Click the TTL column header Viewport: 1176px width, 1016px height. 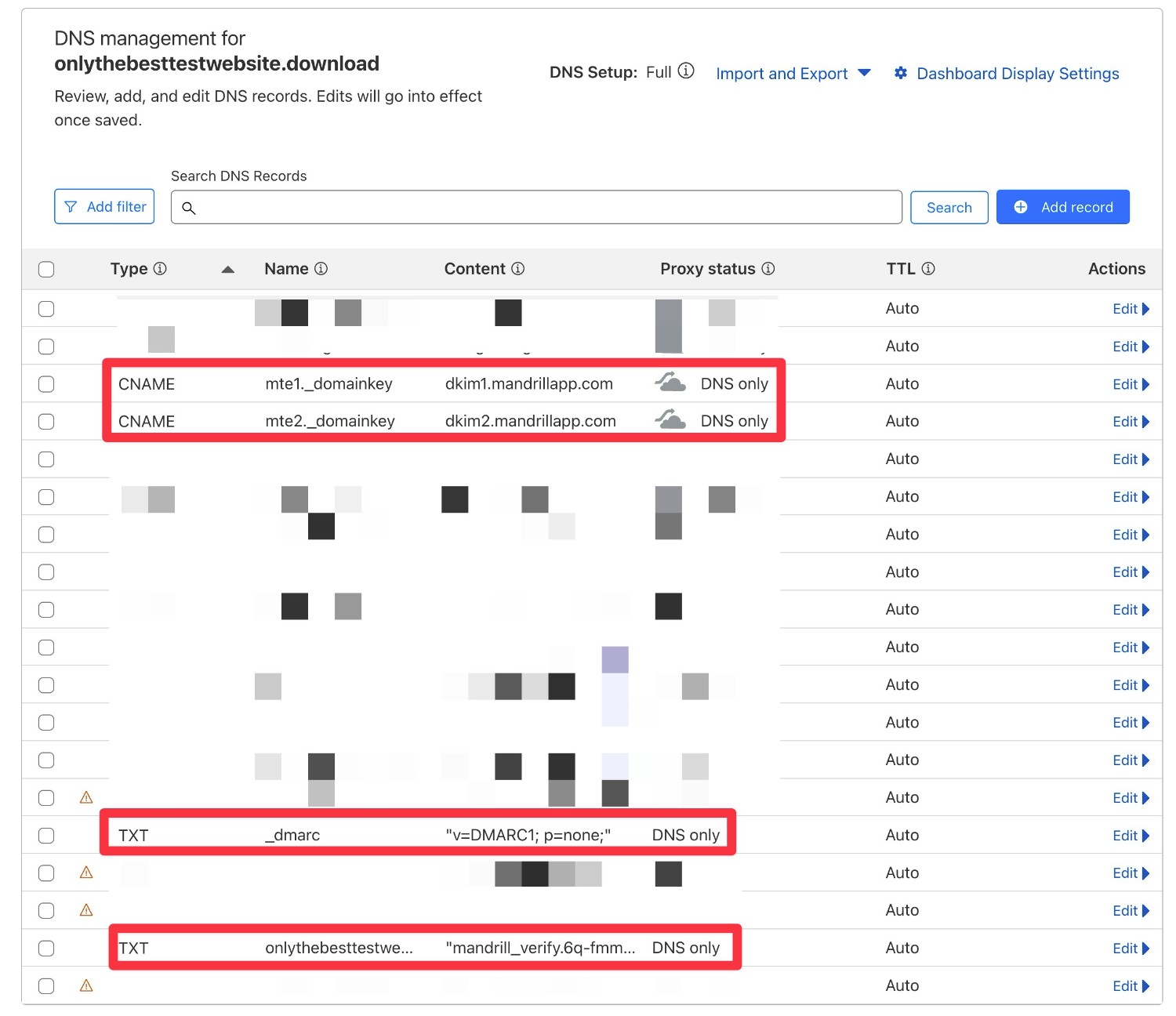click(x=901, y=269)
